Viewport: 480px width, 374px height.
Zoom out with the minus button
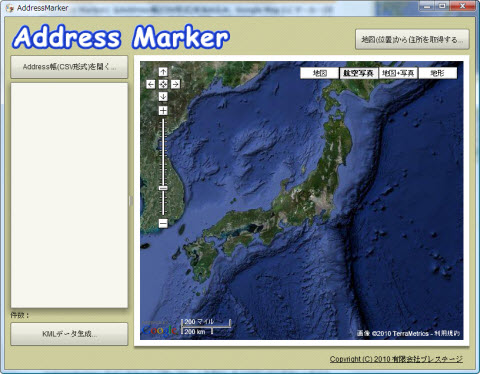click(163, 223)
